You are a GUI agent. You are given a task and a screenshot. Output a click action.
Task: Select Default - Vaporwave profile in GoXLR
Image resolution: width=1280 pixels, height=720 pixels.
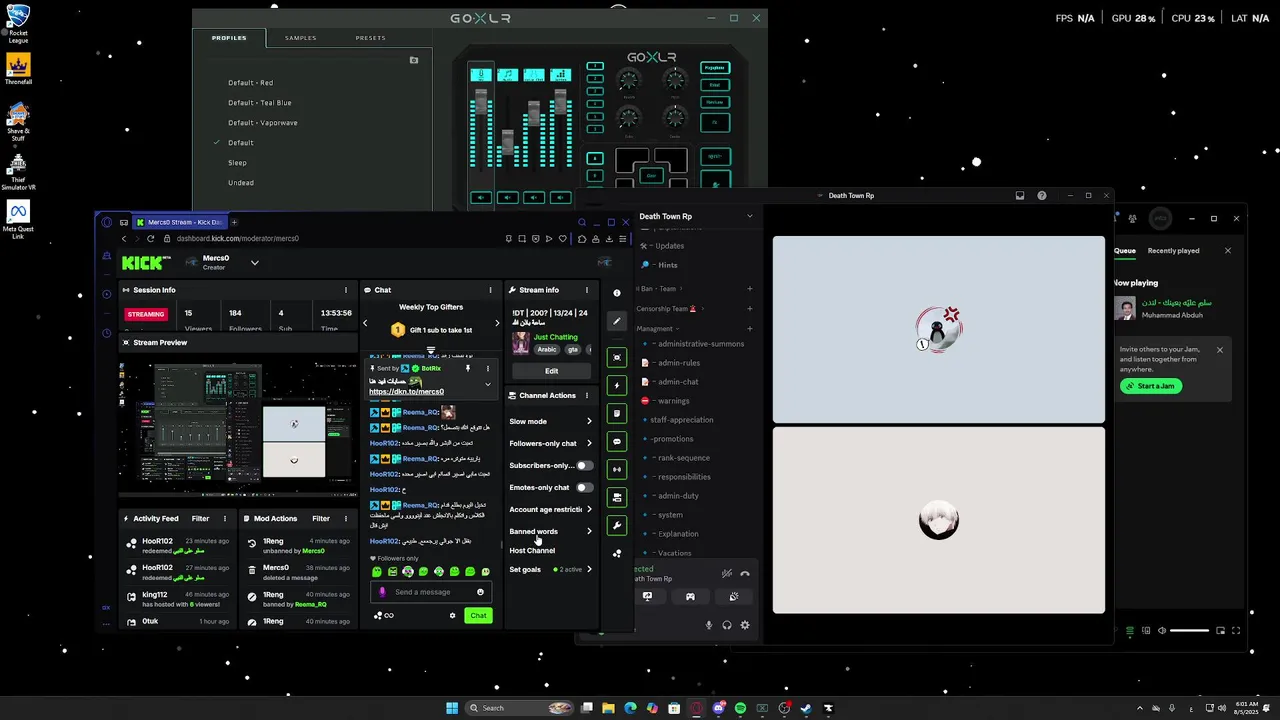click(263, 123)
